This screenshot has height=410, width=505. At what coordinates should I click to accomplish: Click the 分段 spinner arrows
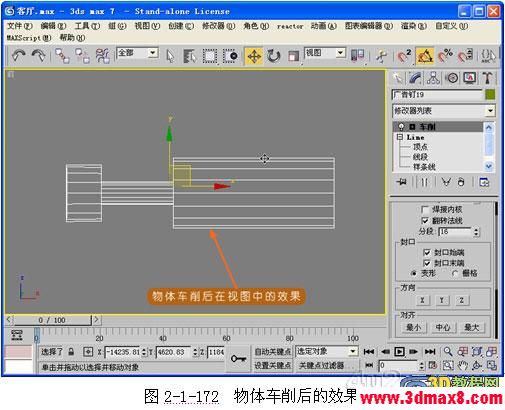click(476, 232)
